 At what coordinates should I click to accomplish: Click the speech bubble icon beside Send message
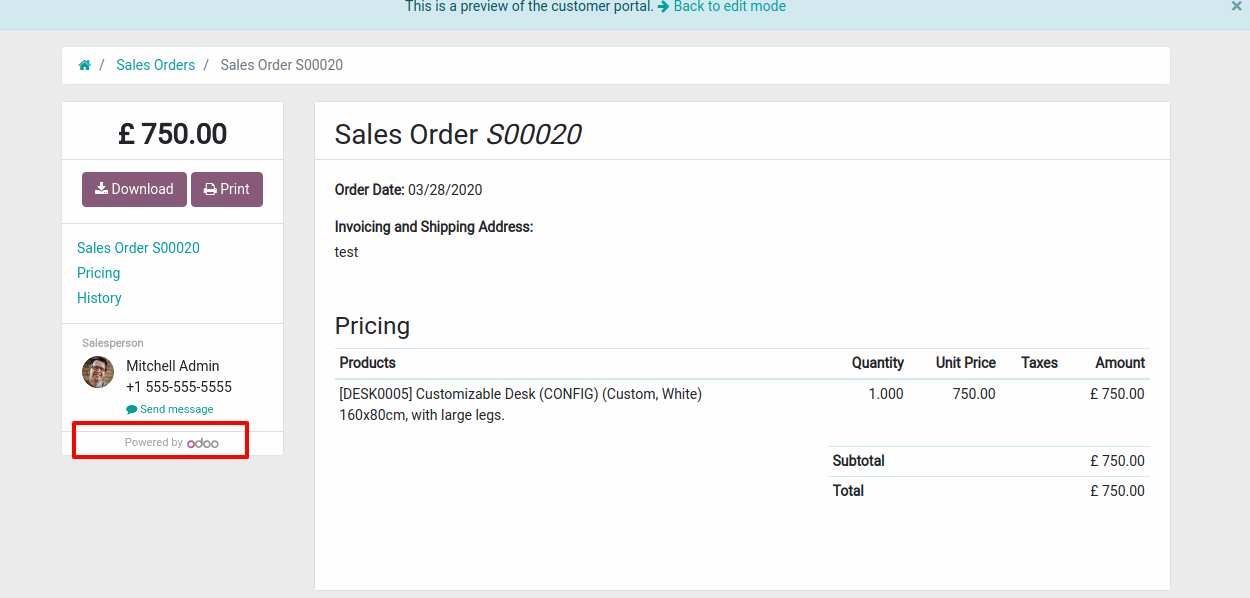tap(132, 410)
